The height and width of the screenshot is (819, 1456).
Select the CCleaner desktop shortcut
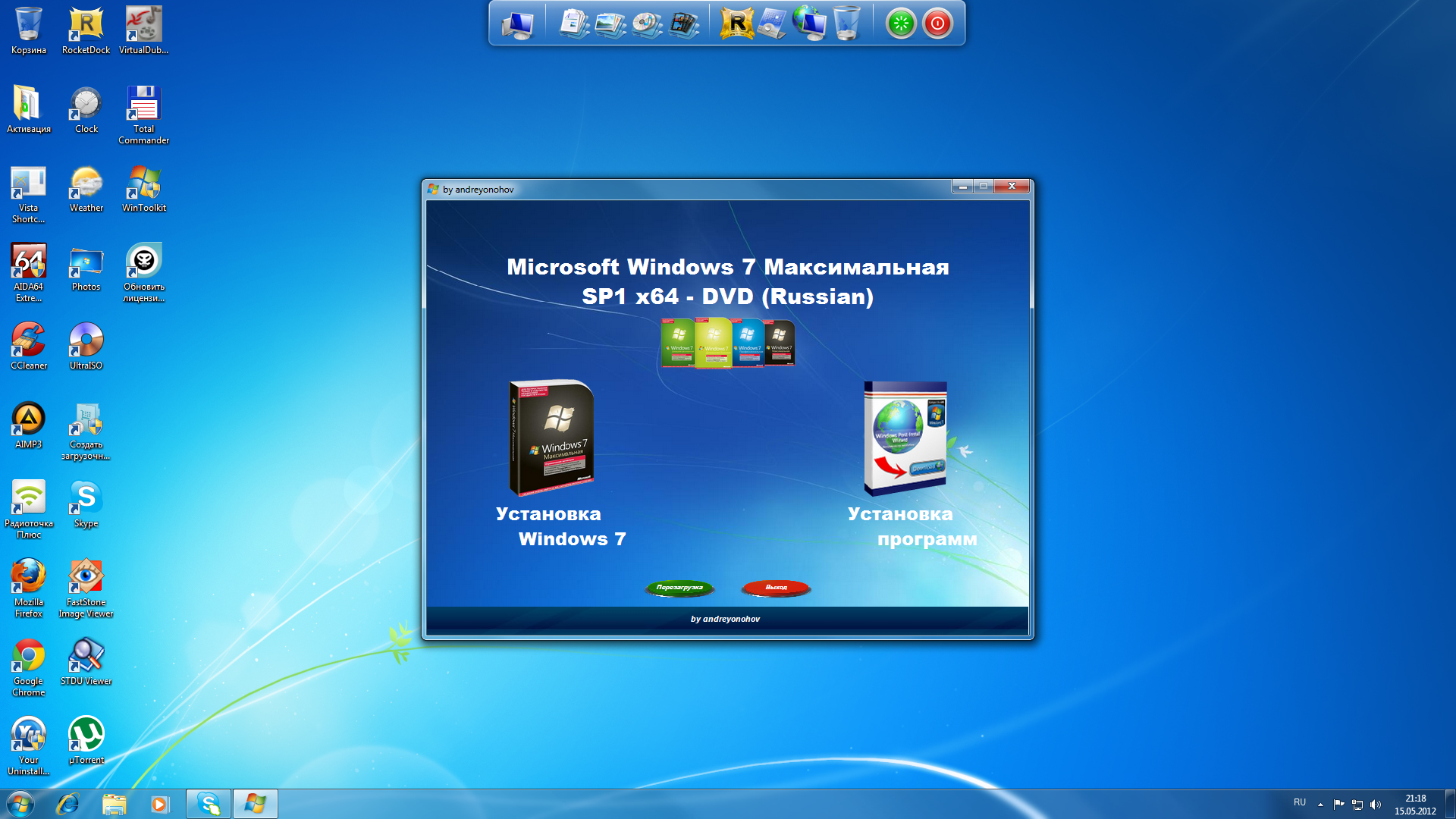(29, 347)
